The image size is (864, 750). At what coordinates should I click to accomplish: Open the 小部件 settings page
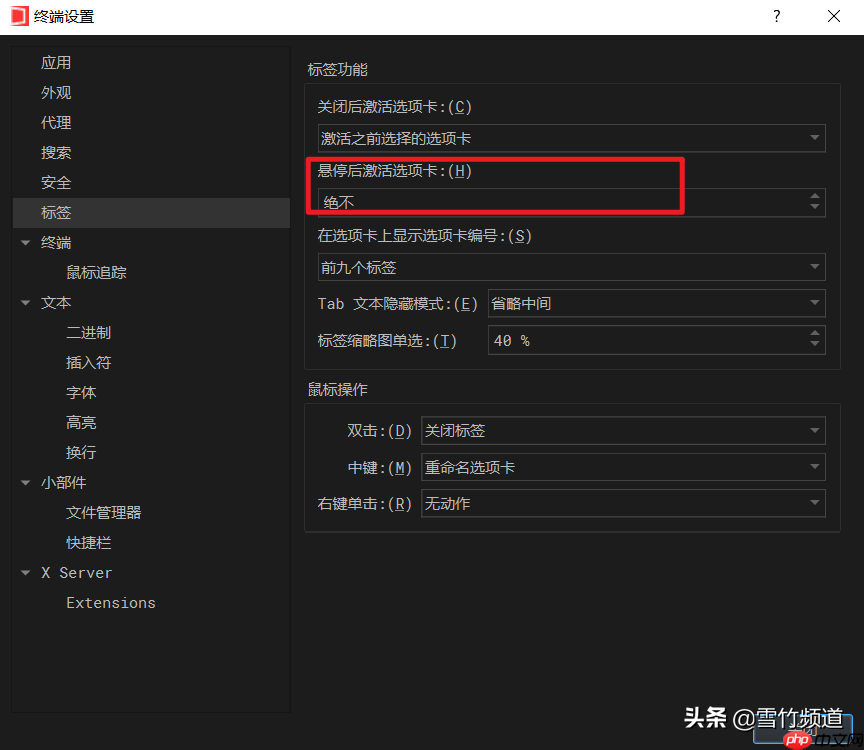tap(63, 483)
